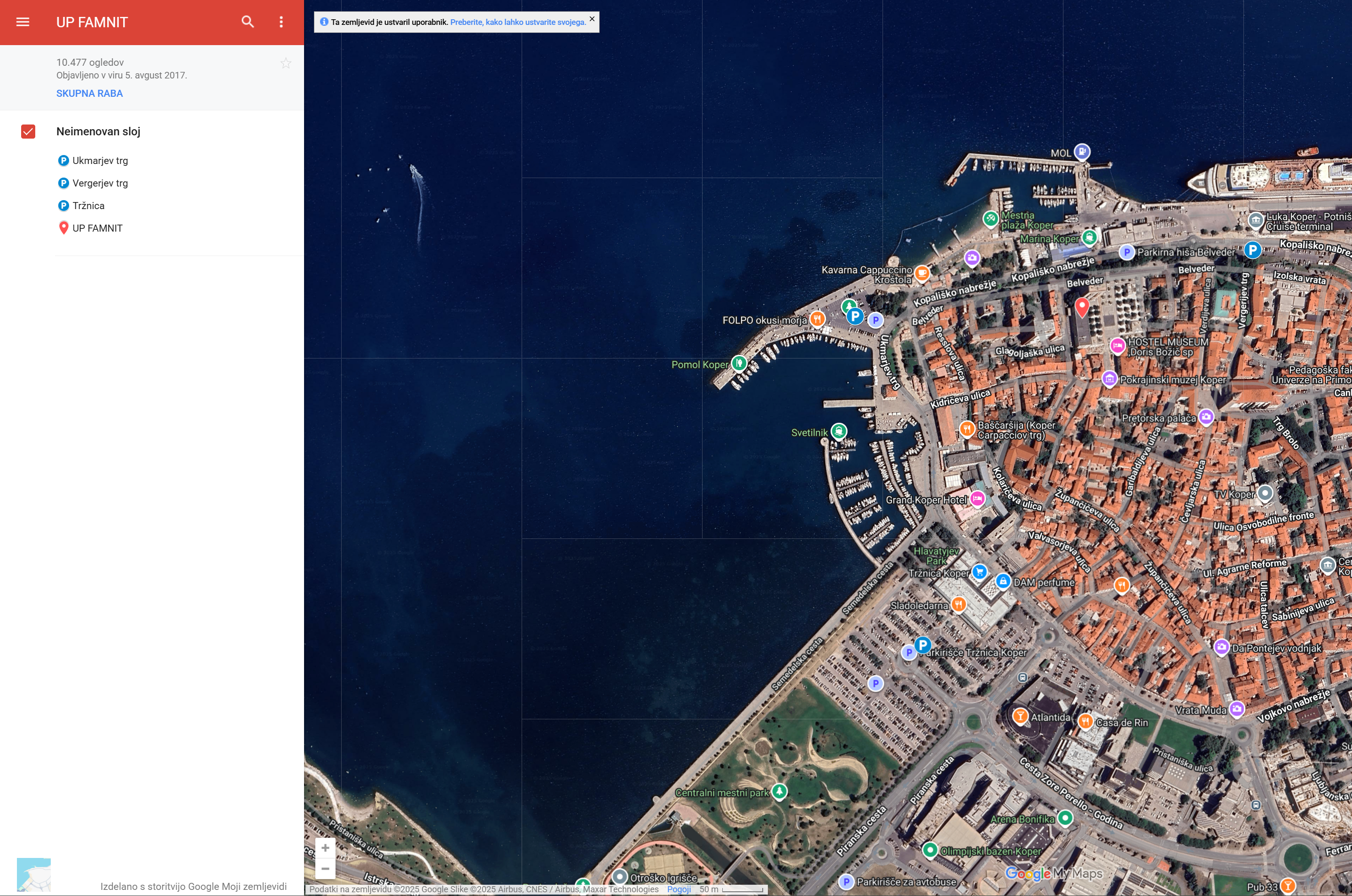
Task: Open the hamburger menu in header
Action: pyautogui.click(x=22, y=22)
